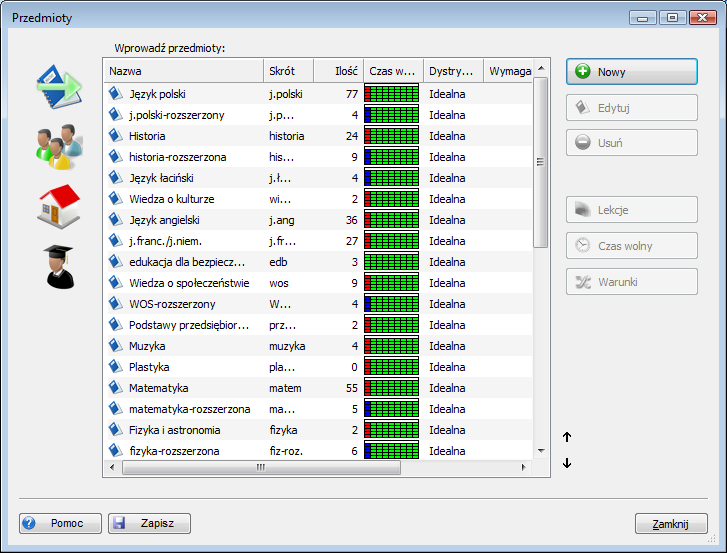Click the move up arrow icon
727x553 pixels.
(x=567, y=437)
